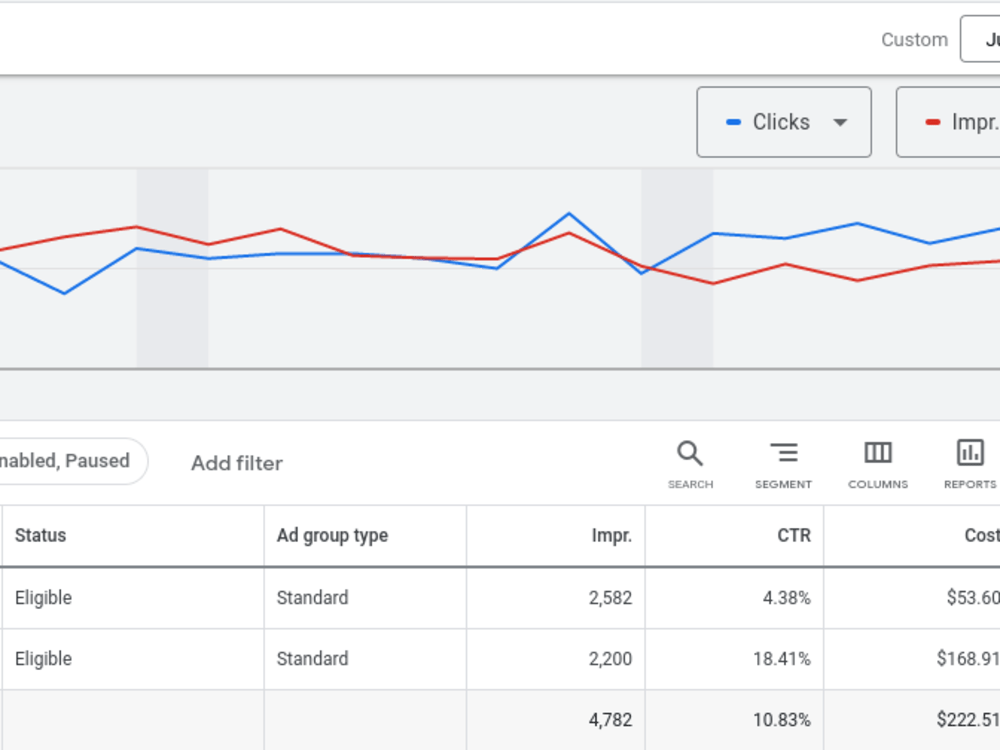Image resolution: width=1000 pixels, height=750 pixels.
Task: Open the Impr. metric dropdown
Action: coord(948,122)
